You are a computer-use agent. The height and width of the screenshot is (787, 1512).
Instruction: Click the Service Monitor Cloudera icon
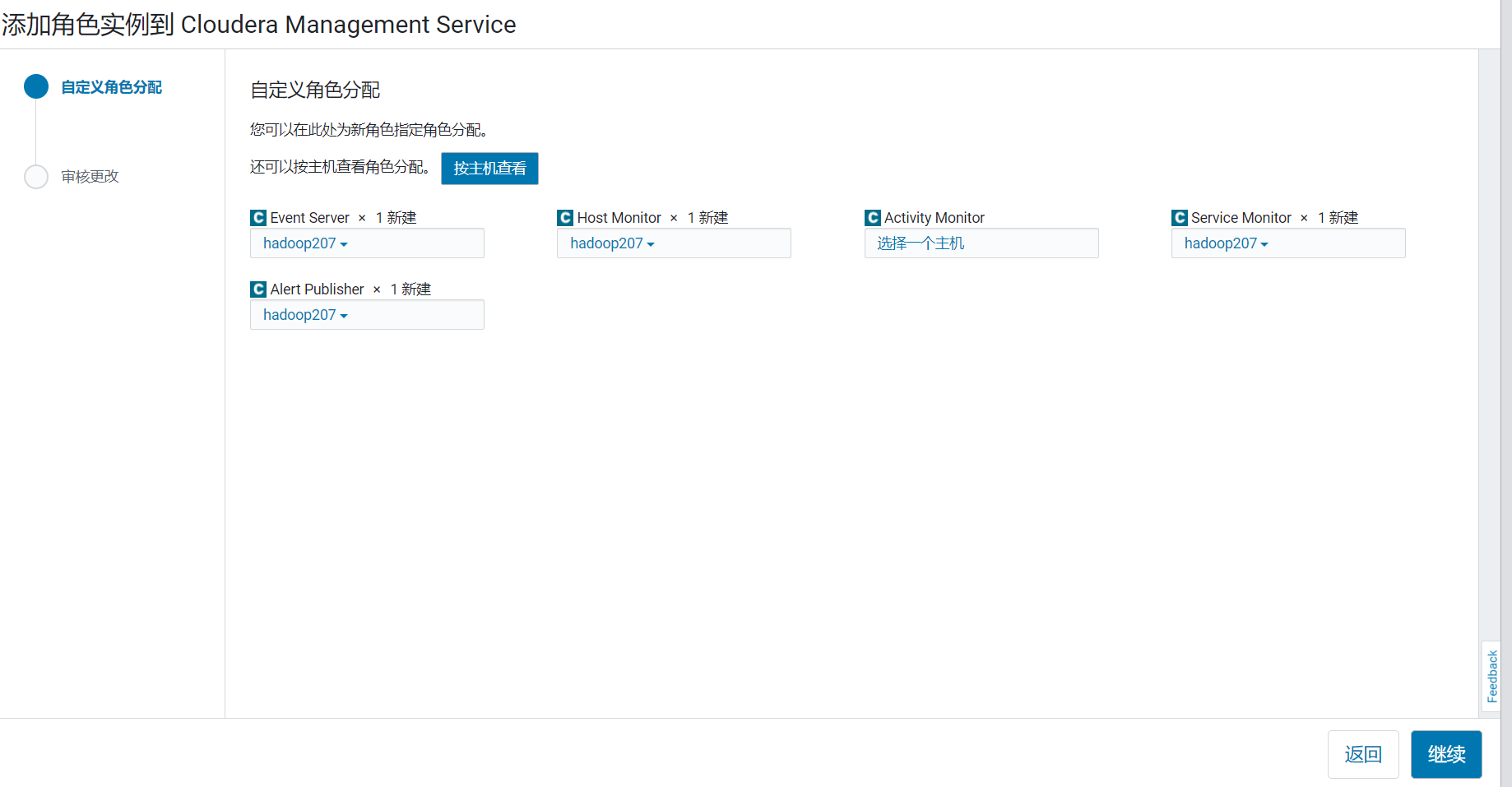click(x=1180, y=218)
